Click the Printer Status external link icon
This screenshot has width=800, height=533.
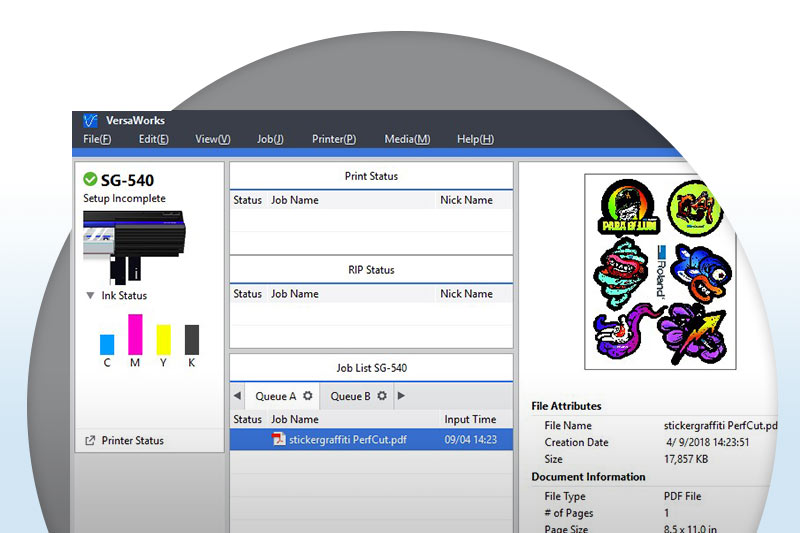click(90, 440)
